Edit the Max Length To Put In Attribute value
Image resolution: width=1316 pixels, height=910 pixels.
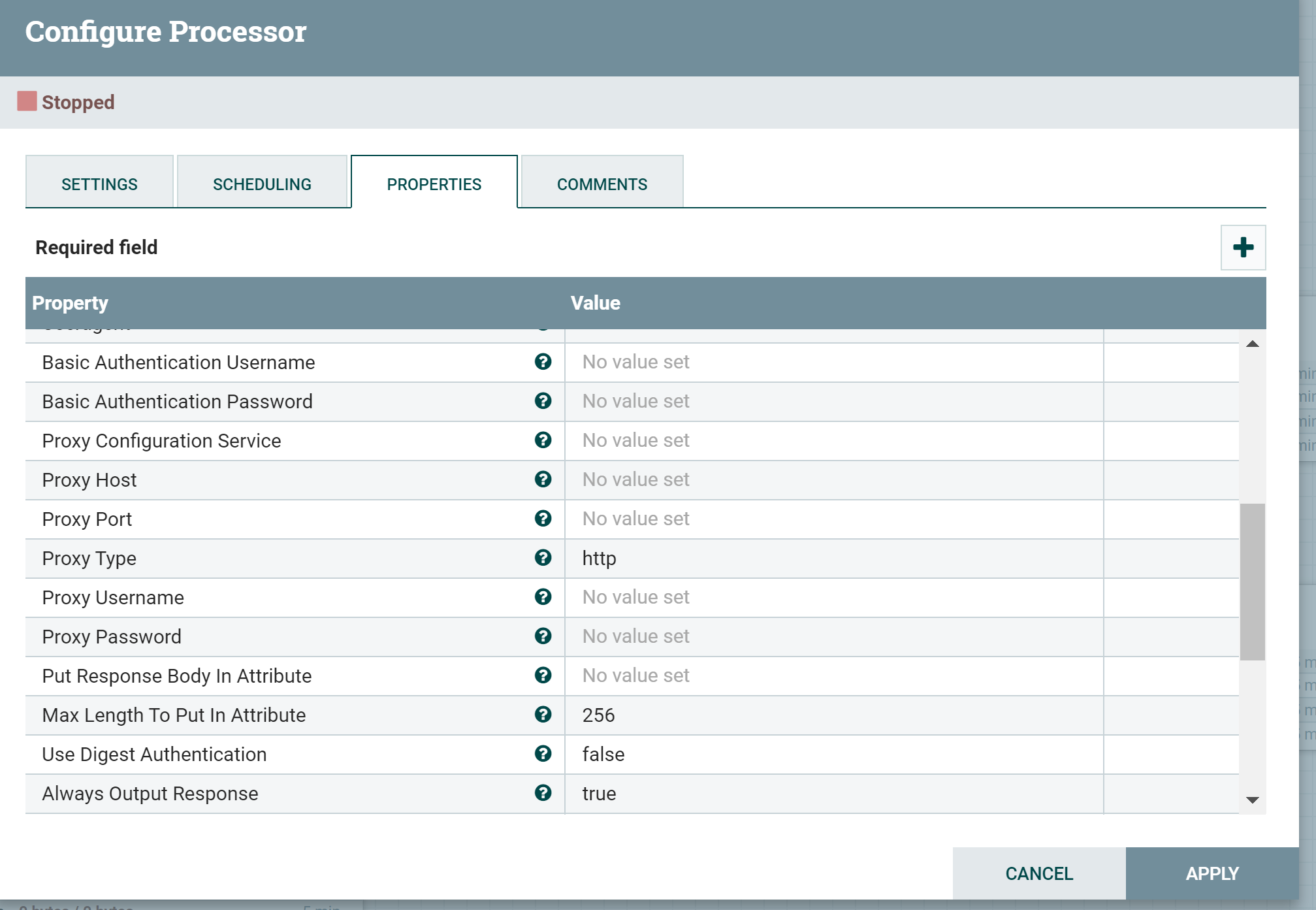pyautogui.click(x=829, y=715)
